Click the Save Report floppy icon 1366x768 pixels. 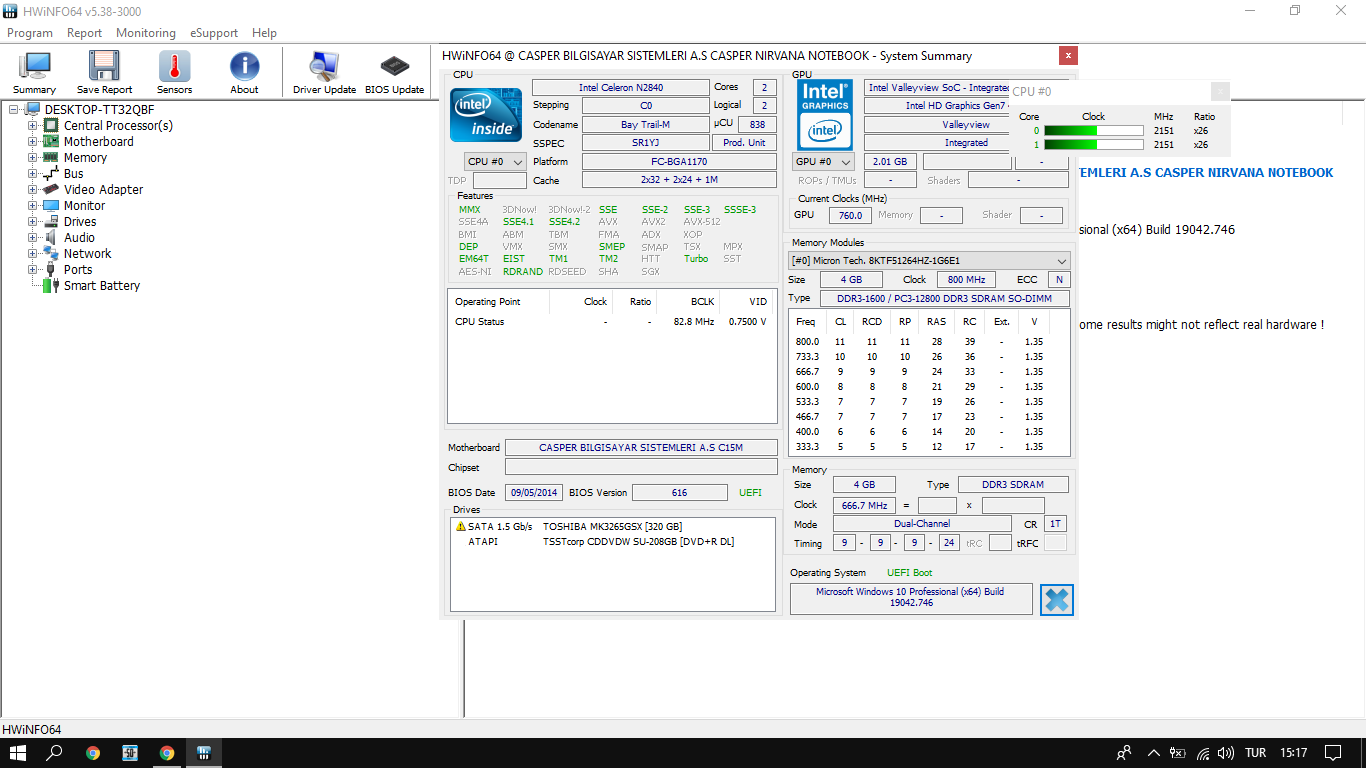pyautogui.click(x=104, y=72)
